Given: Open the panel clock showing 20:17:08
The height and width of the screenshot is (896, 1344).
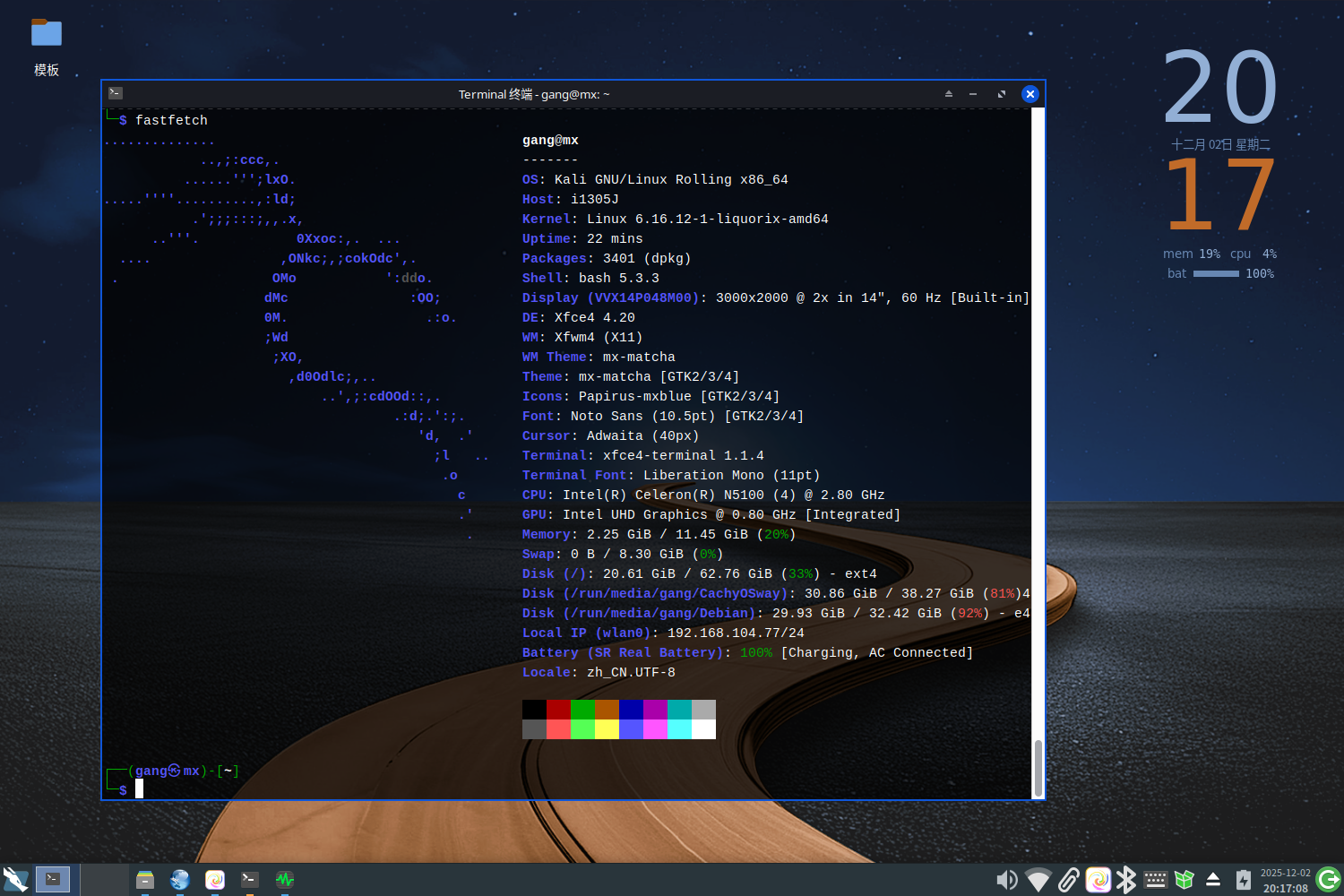Looking at the screenshot, I should [1286, 880].
